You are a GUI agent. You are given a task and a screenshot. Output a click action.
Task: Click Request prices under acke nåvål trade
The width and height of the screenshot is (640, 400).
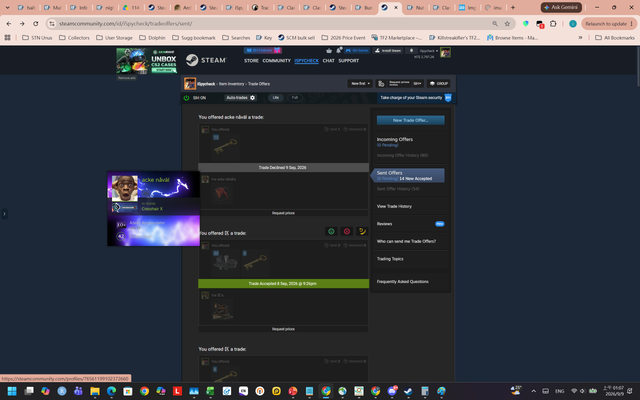click(283, 213)
